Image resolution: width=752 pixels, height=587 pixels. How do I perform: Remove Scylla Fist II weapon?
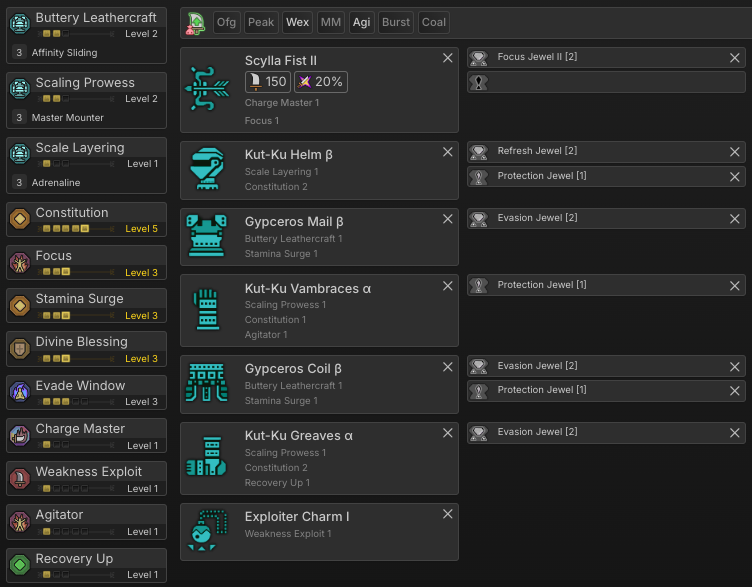tap(447, 58)
